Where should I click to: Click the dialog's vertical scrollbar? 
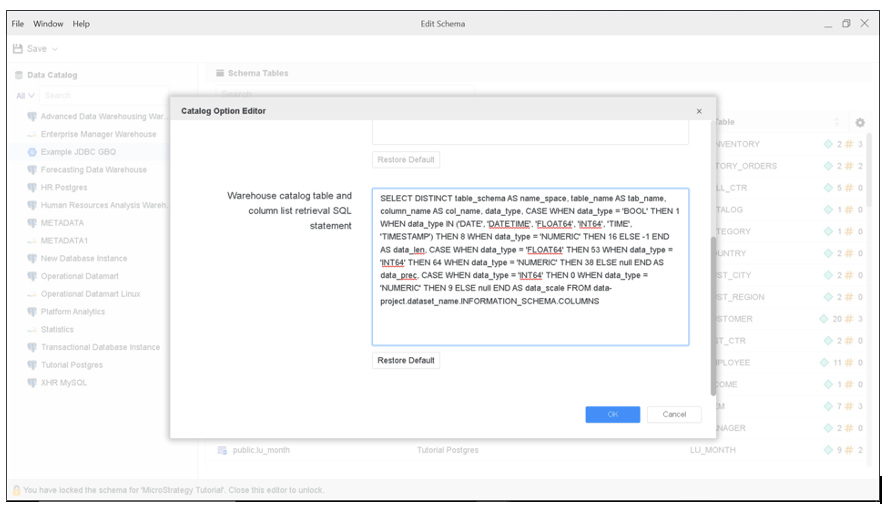point(713,316)
